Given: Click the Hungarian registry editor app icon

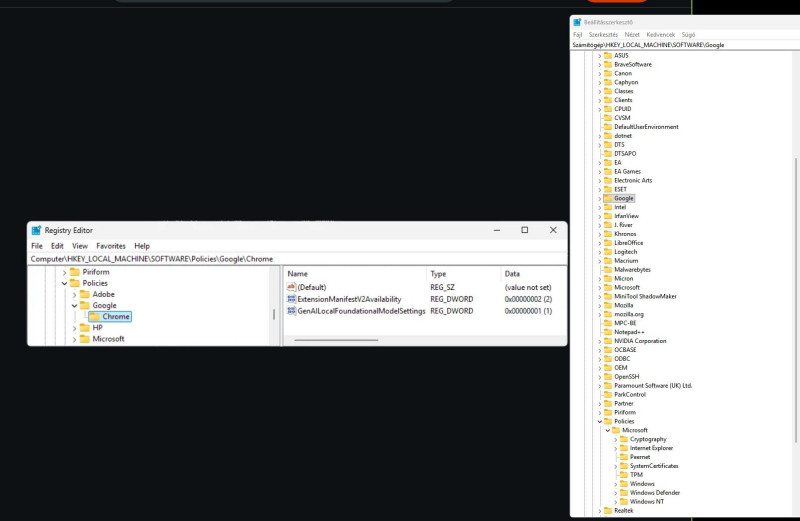Looking at the screenshot, I should coord(577,22).
